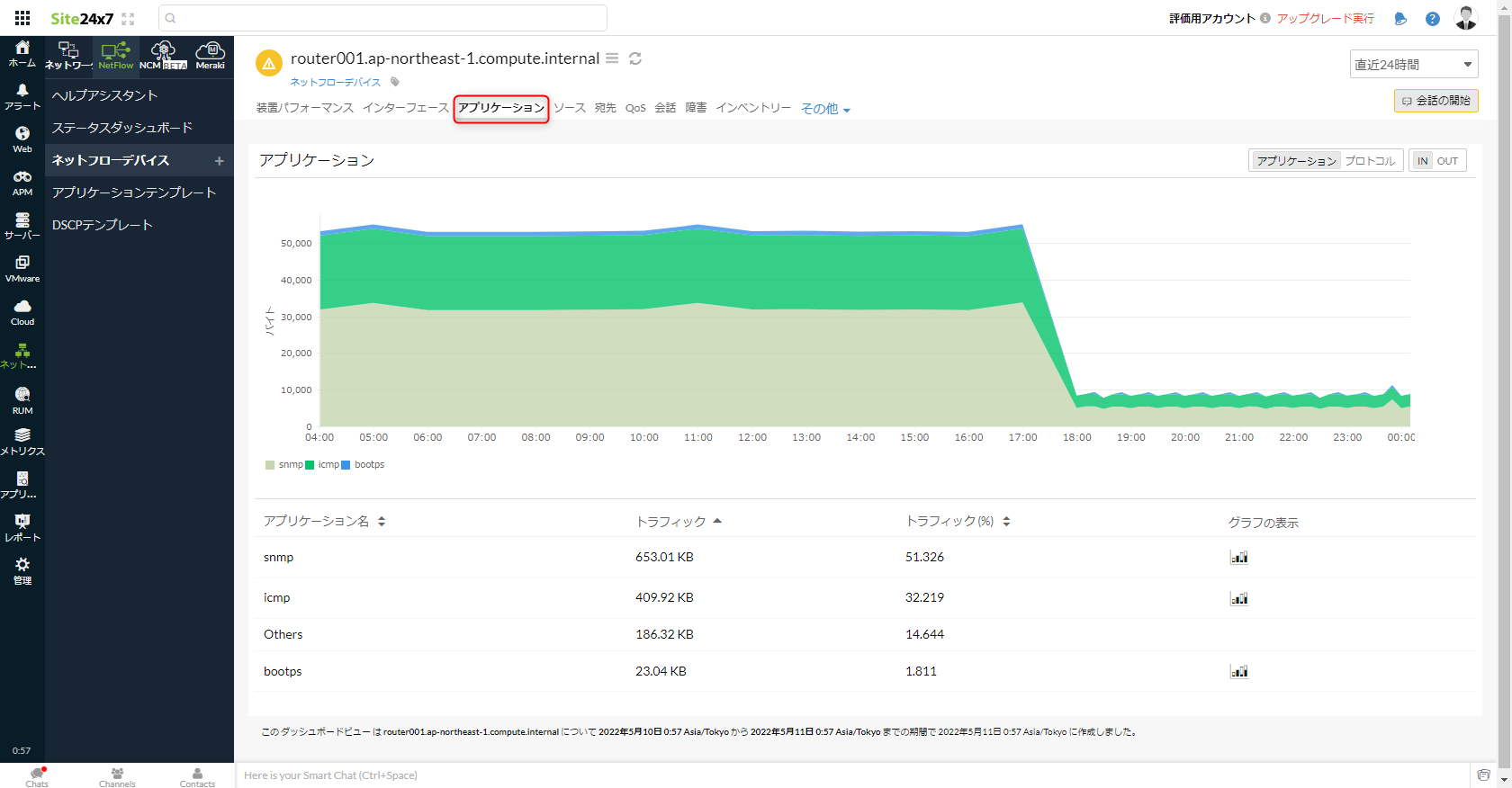Switch chart view to アプリケーション toggle

[x=1296, y=161]
